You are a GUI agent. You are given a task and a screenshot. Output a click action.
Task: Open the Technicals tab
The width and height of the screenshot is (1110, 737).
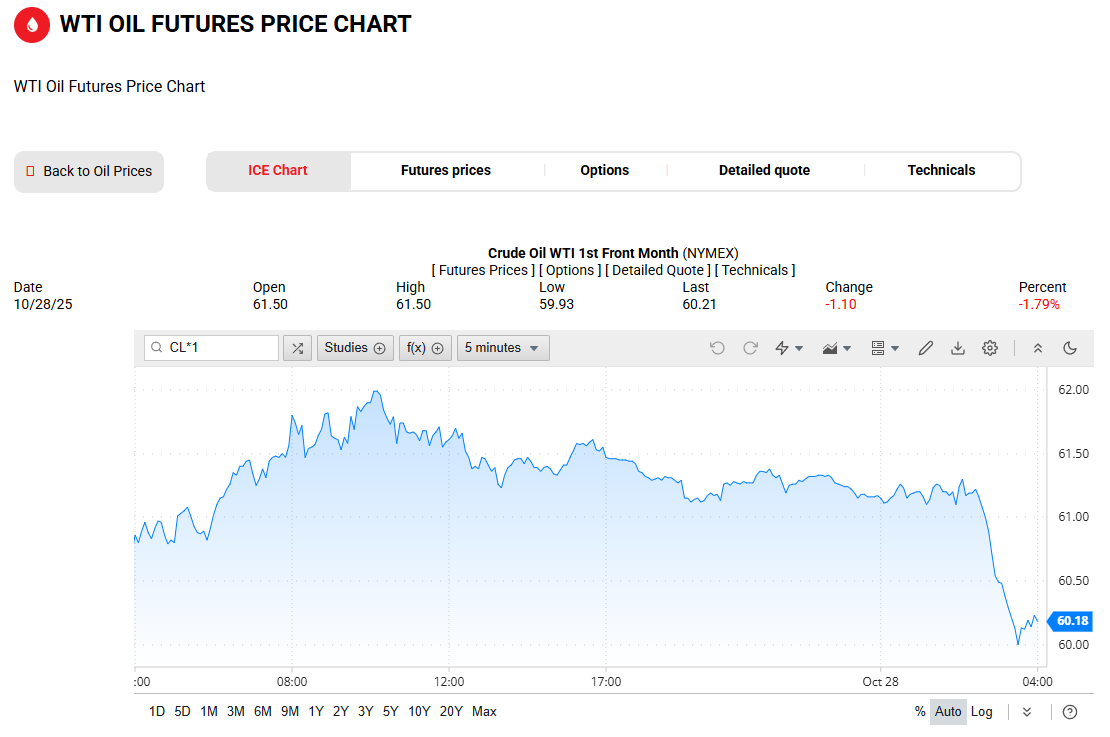point(941,171)
